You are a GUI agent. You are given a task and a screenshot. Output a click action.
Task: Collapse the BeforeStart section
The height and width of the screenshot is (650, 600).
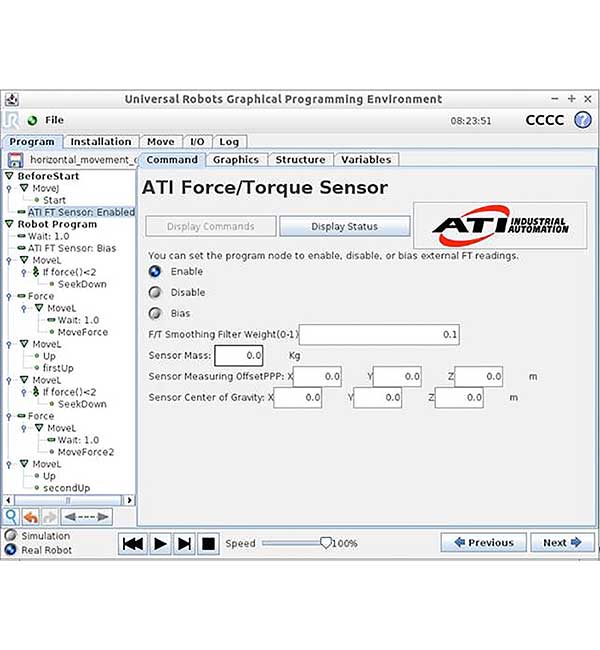(9, 176)
